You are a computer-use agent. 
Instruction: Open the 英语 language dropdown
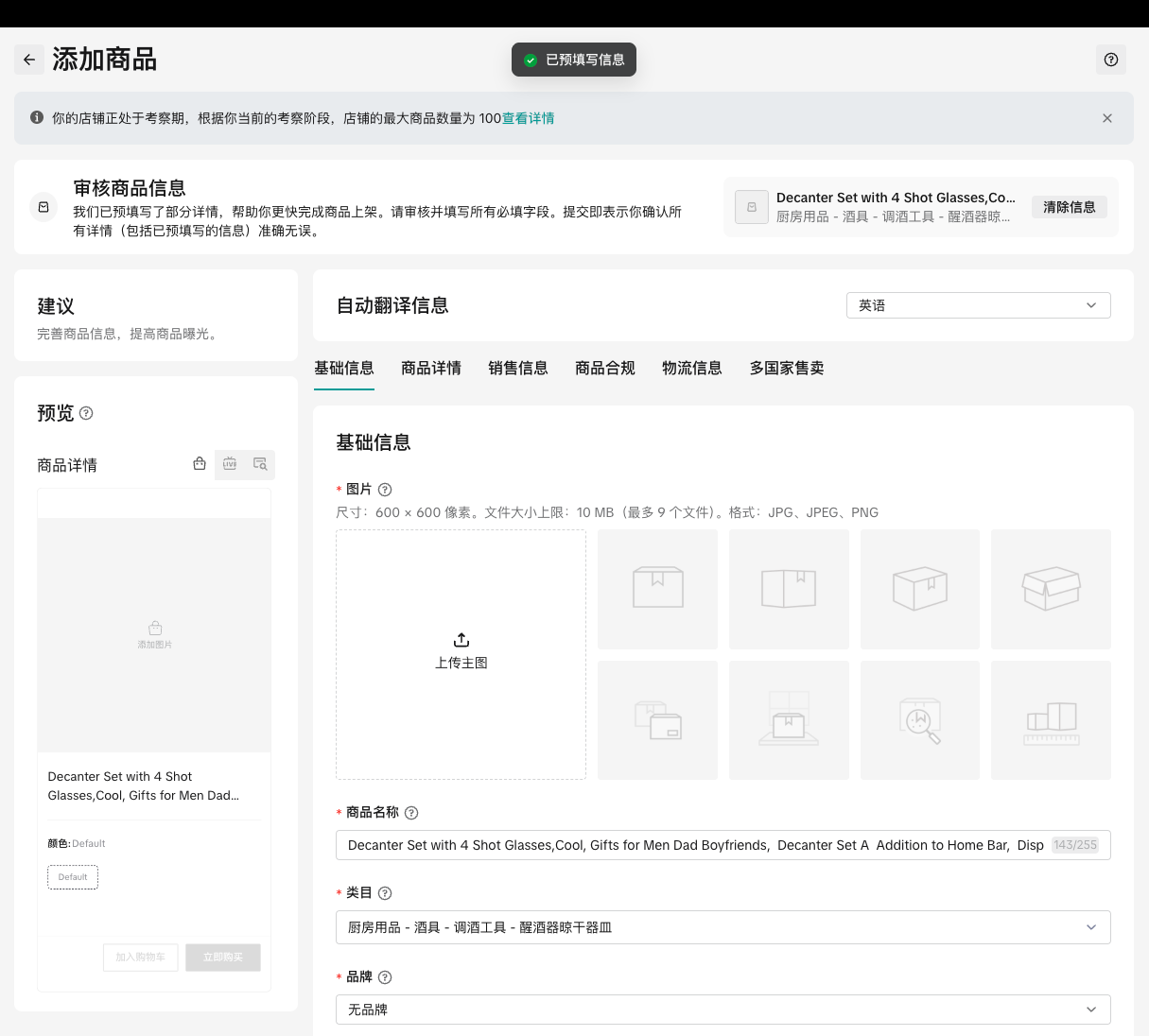[x=978, y=305]
